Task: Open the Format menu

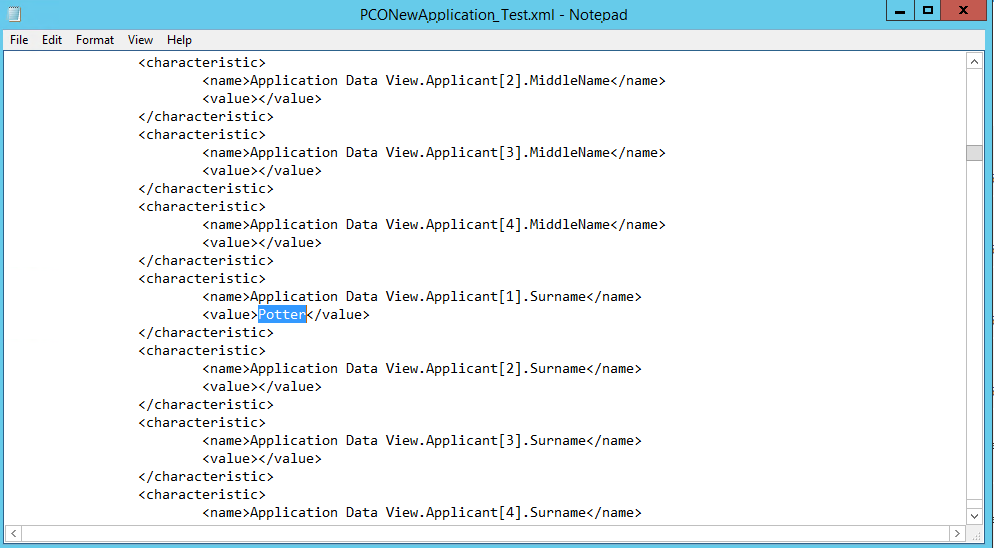Action: click(x=95, y=40)
